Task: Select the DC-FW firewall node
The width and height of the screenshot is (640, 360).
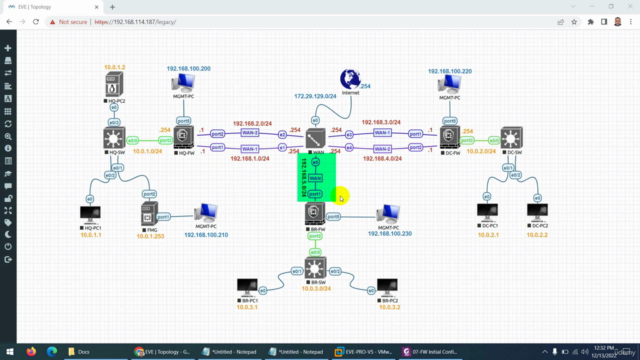Action: 450,138
